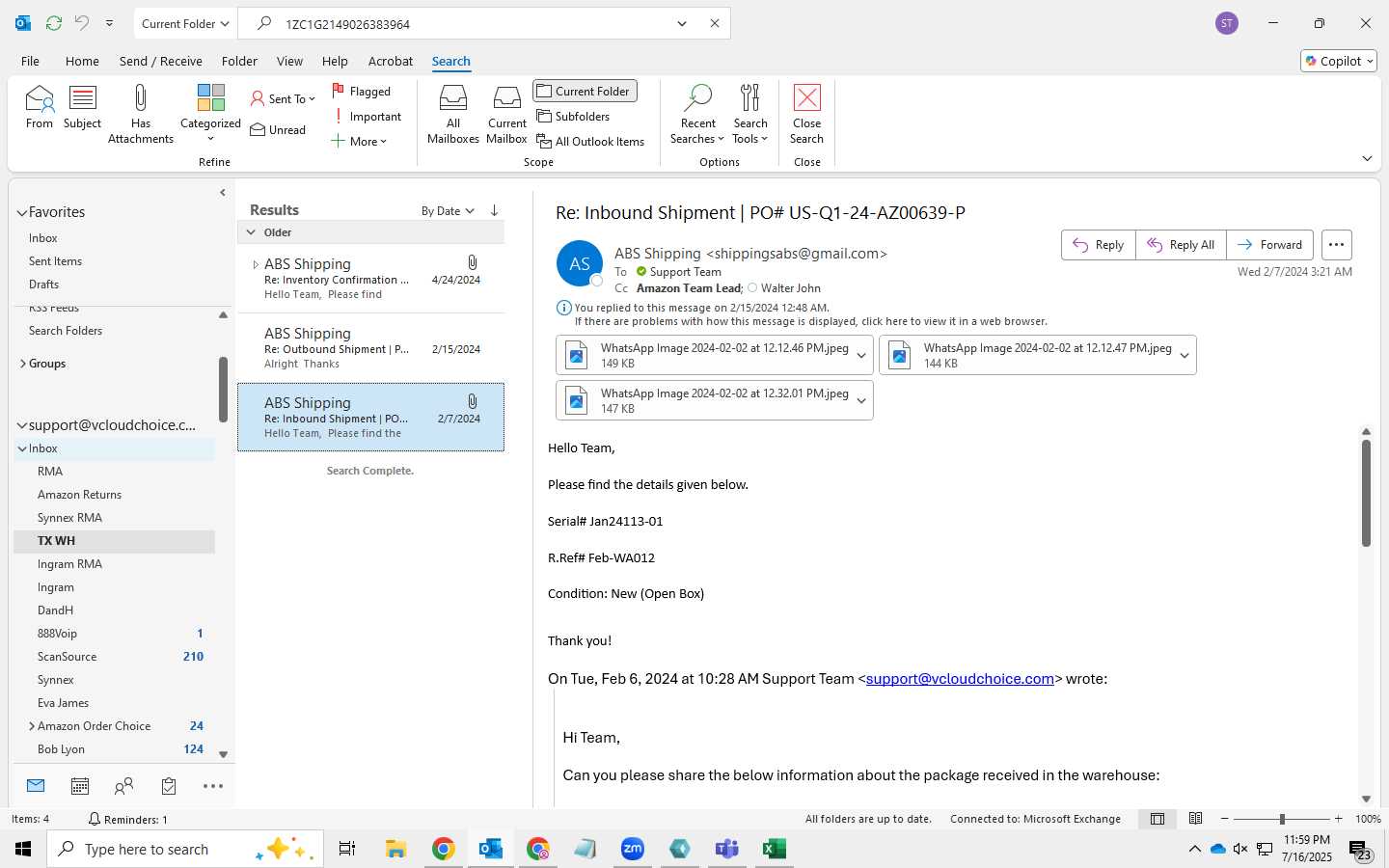This screenshot has width=1389, height=868.
Task: Filter results by Flagged
Action: click(x=362, y=91)
